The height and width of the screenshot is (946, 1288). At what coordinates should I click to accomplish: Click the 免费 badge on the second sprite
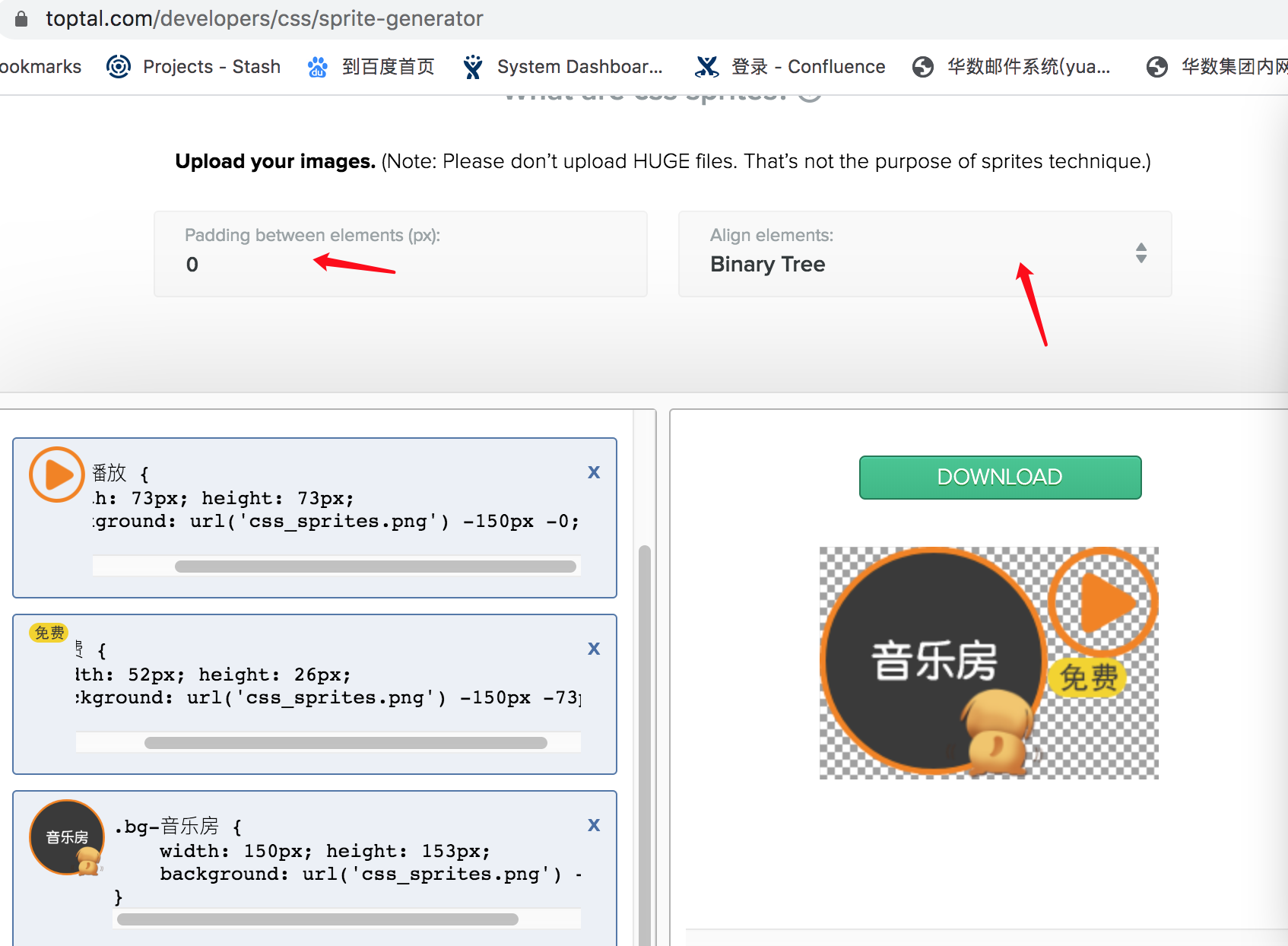[x=48, y=632]
